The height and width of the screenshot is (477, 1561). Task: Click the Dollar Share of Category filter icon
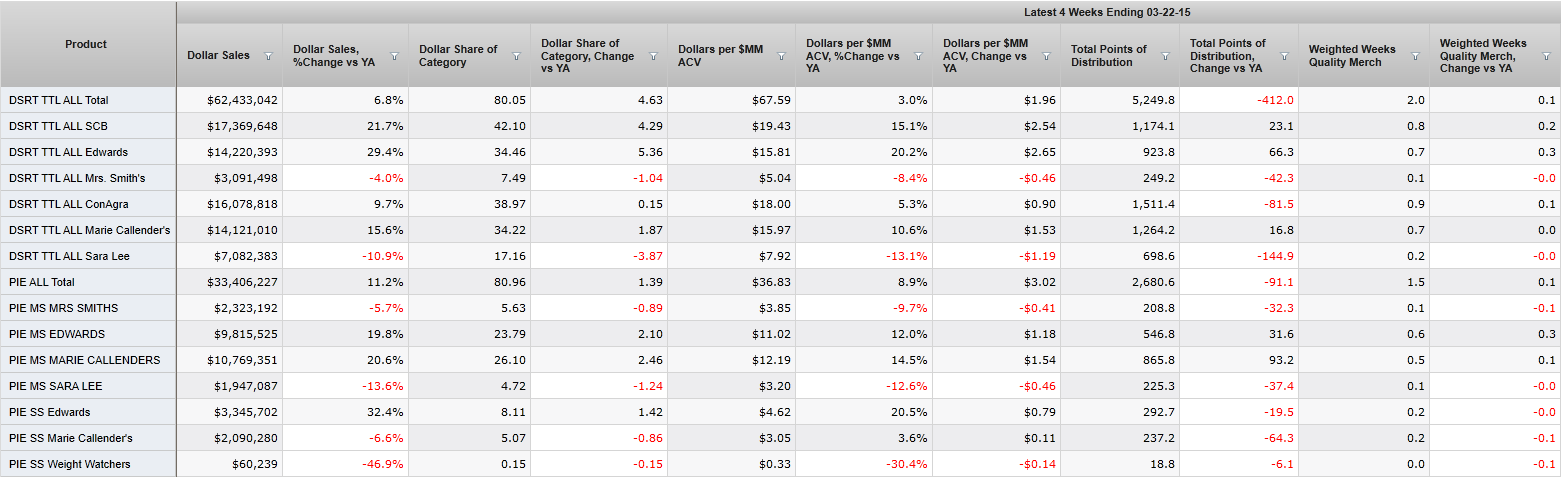[516, 56]
